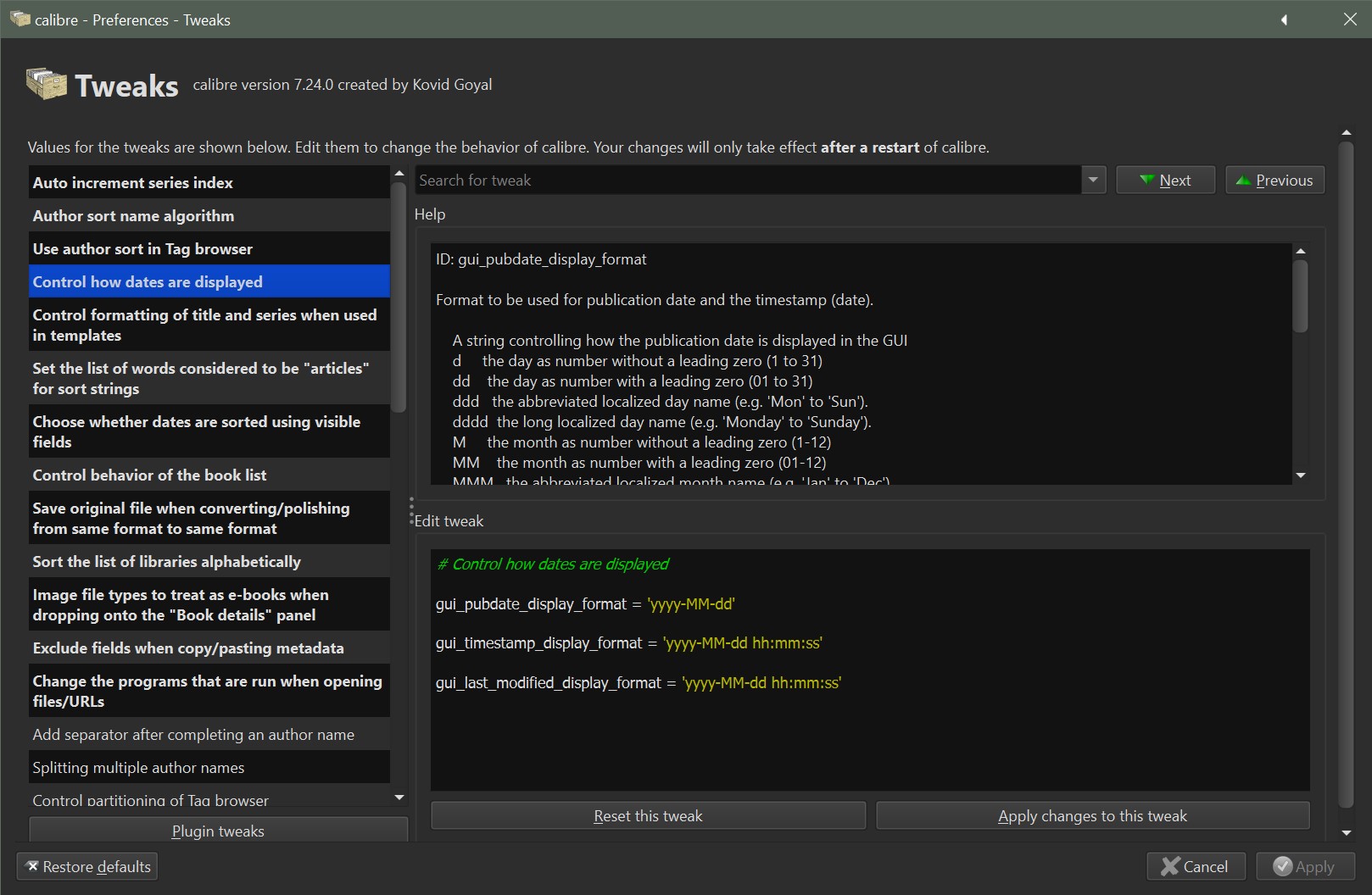Click Help panel scroll down arrow

coord(1301,475)
